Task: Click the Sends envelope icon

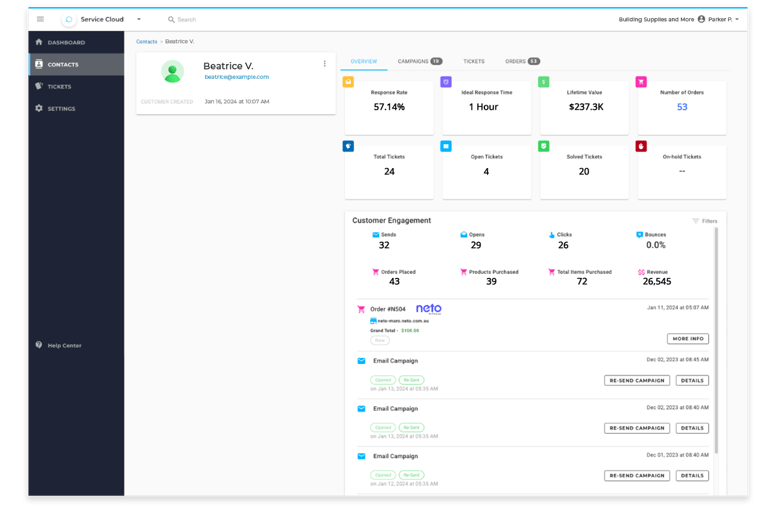Action: (376, 235)
